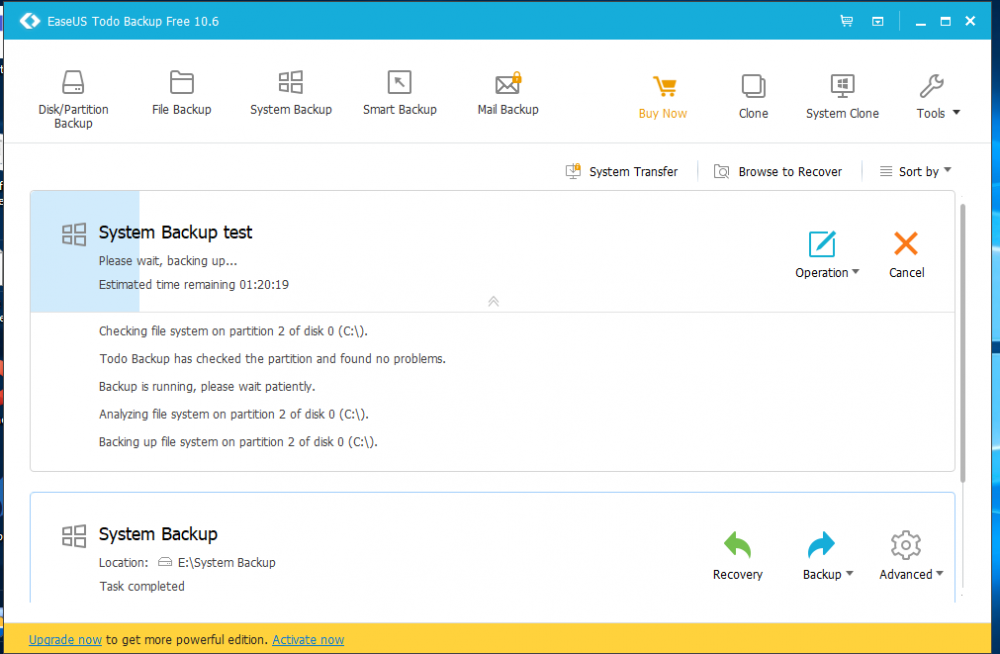Open Mail Backup
1000x654 pixels.
coord(508,93)
